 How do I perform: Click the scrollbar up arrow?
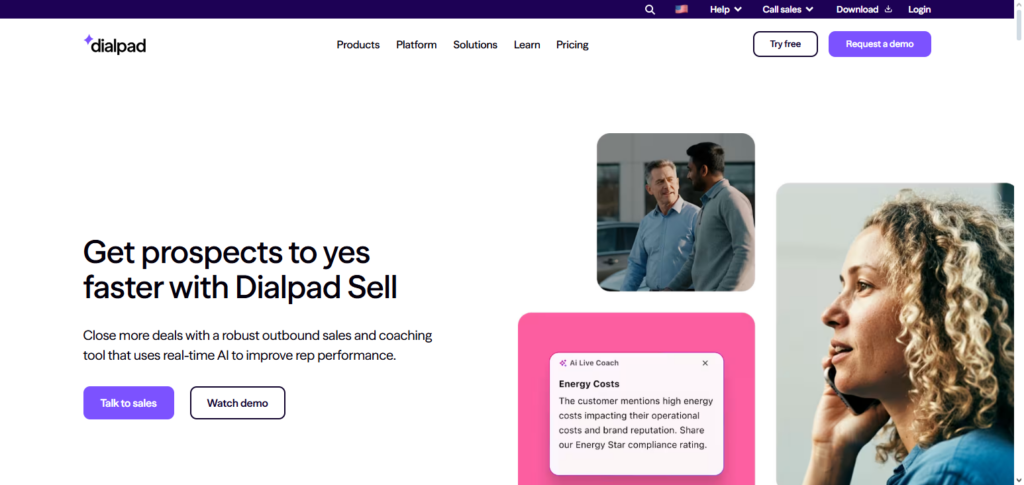(x=1019, y=5)
